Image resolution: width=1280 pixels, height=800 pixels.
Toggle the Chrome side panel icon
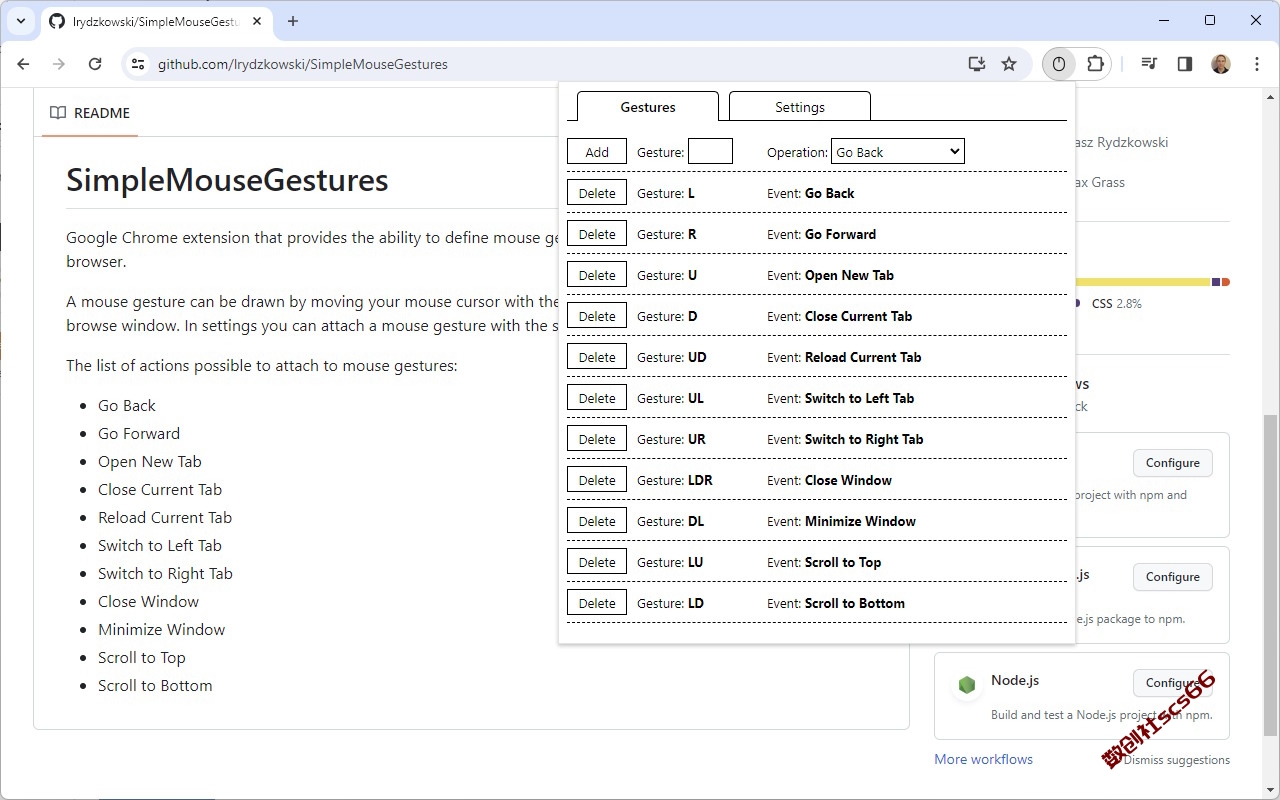pos(1185,64)
